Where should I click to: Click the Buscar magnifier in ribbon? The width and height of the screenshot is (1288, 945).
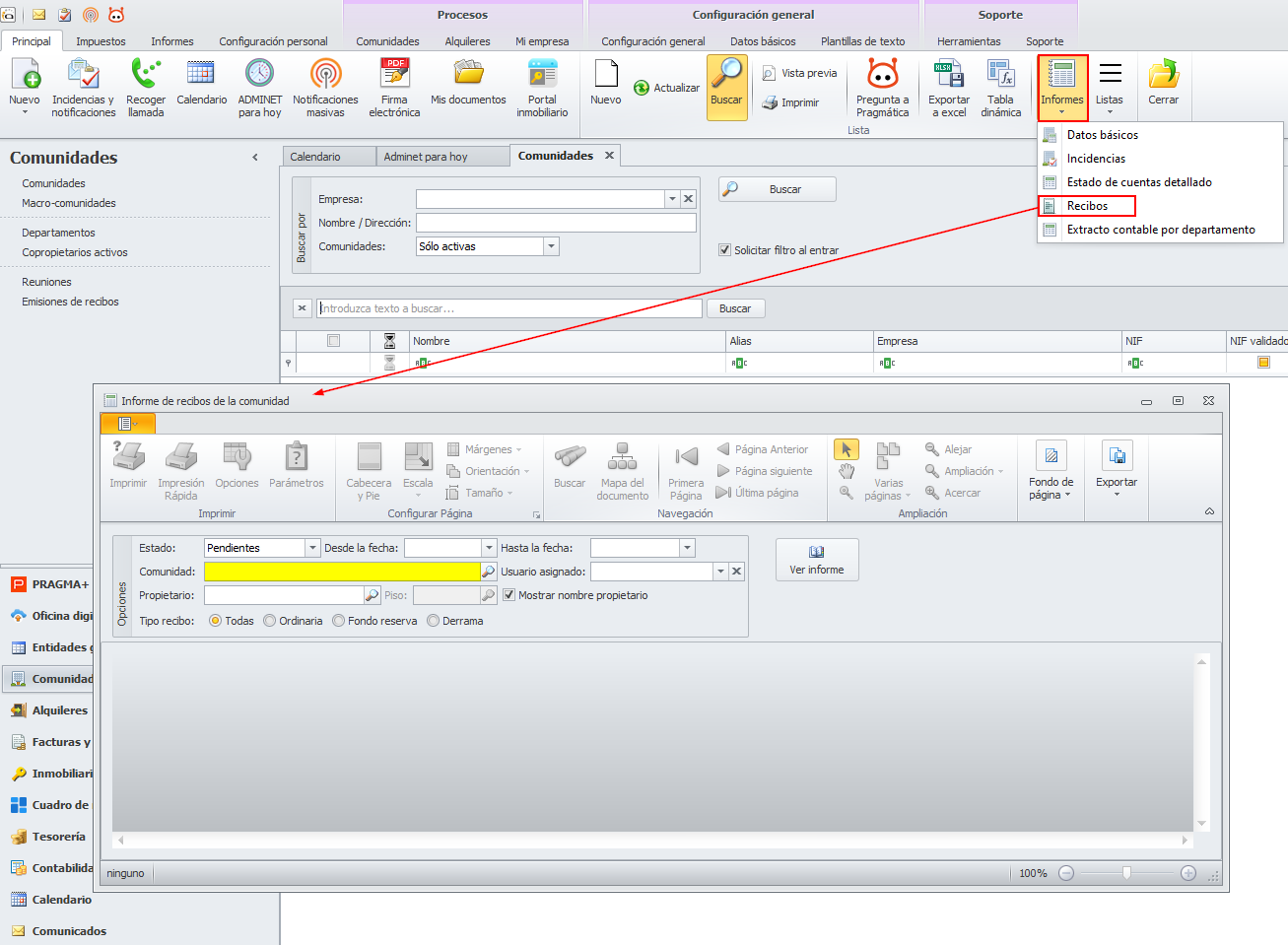click(726, 87)
